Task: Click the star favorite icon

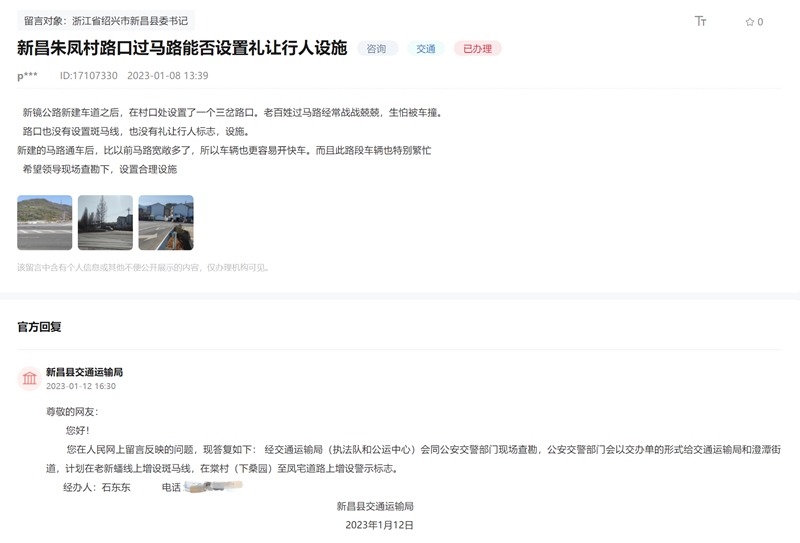Action: tap(749, 22)
